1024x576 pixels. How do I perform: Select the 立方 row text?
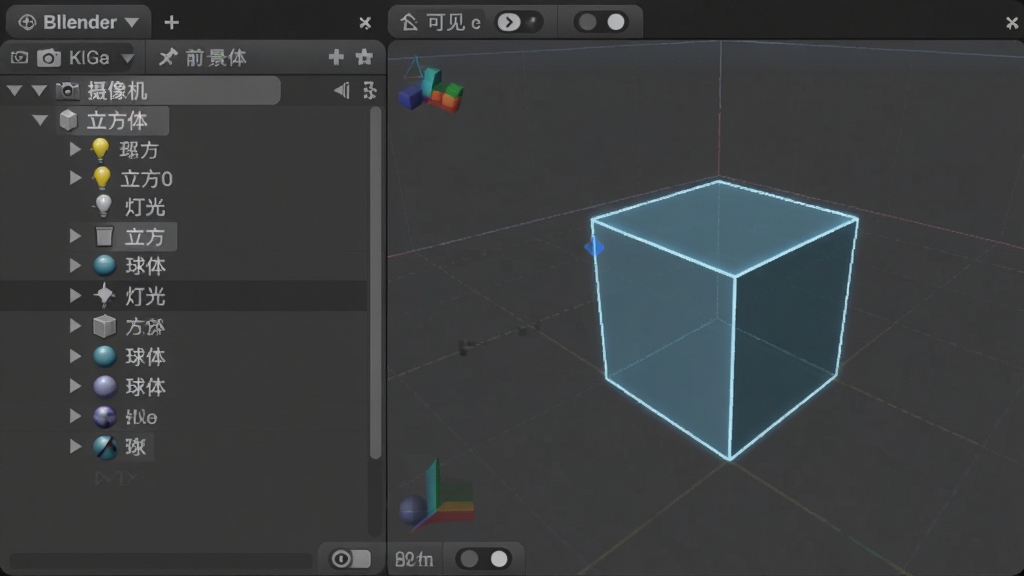tap(145, 237)
